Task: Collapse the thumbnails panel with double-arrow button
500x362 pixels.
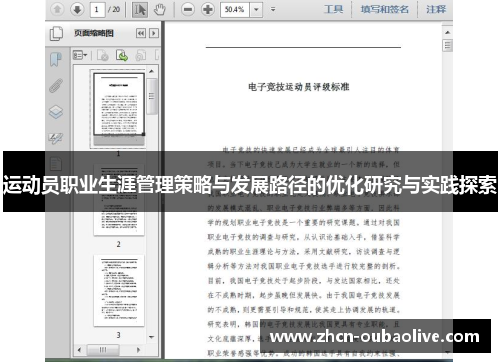Action: 141,33
